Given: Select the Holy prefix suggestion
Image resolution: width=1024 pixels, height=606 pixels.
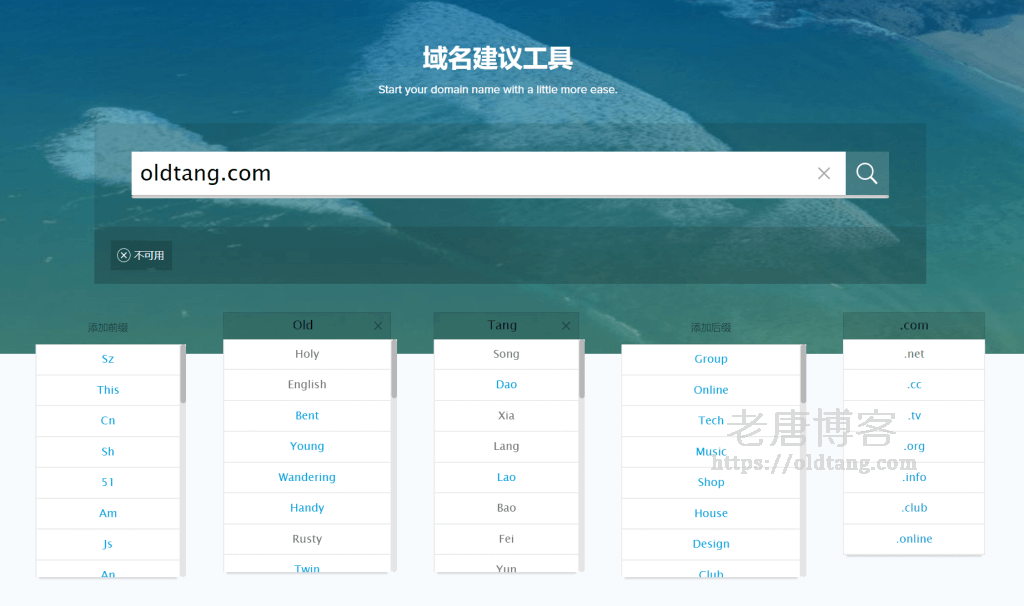Looking at the screenshot, I should point(307,353).
